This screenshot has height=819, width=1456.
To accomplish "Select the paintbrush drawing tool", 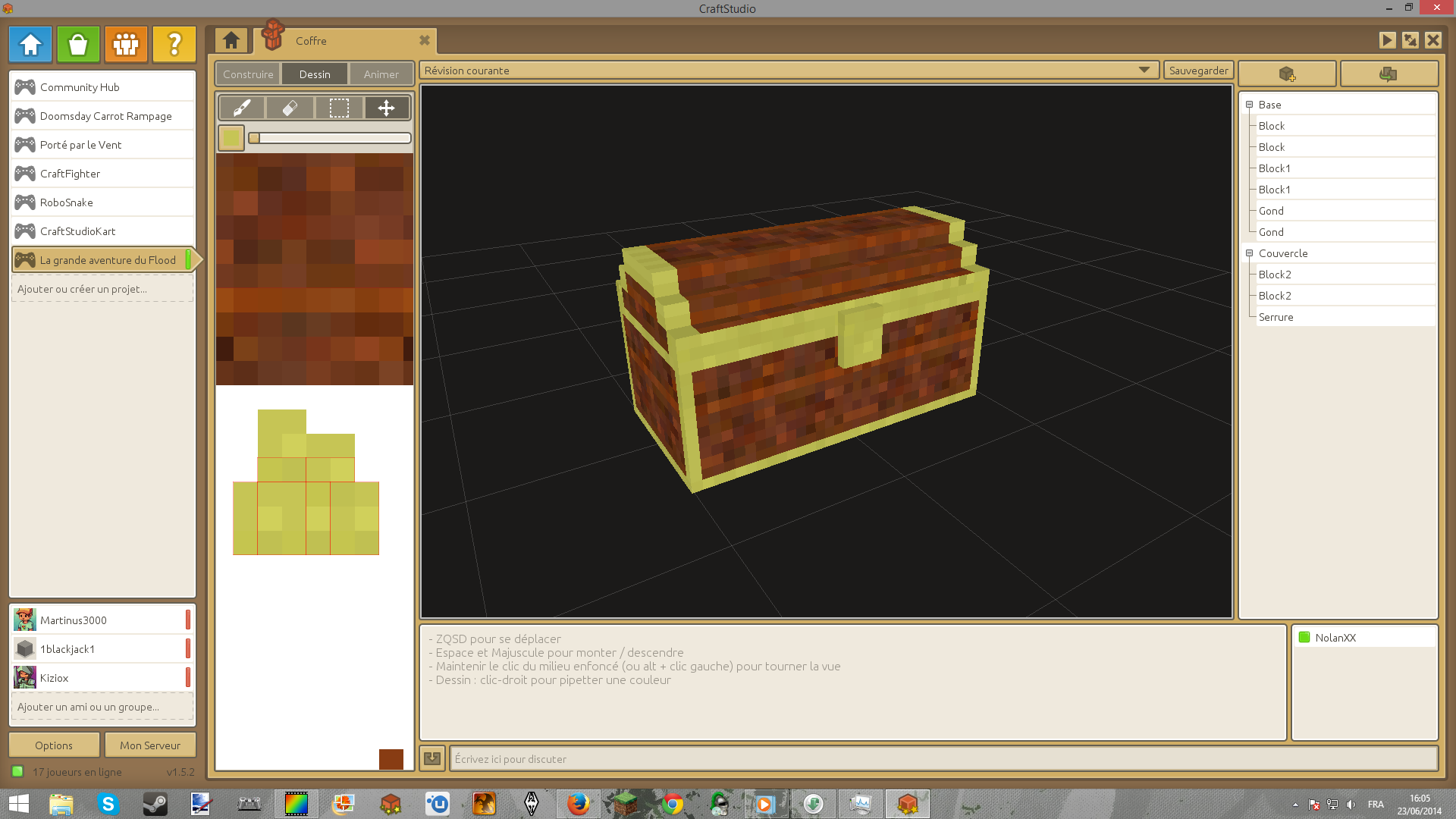I will click(242, 108).
